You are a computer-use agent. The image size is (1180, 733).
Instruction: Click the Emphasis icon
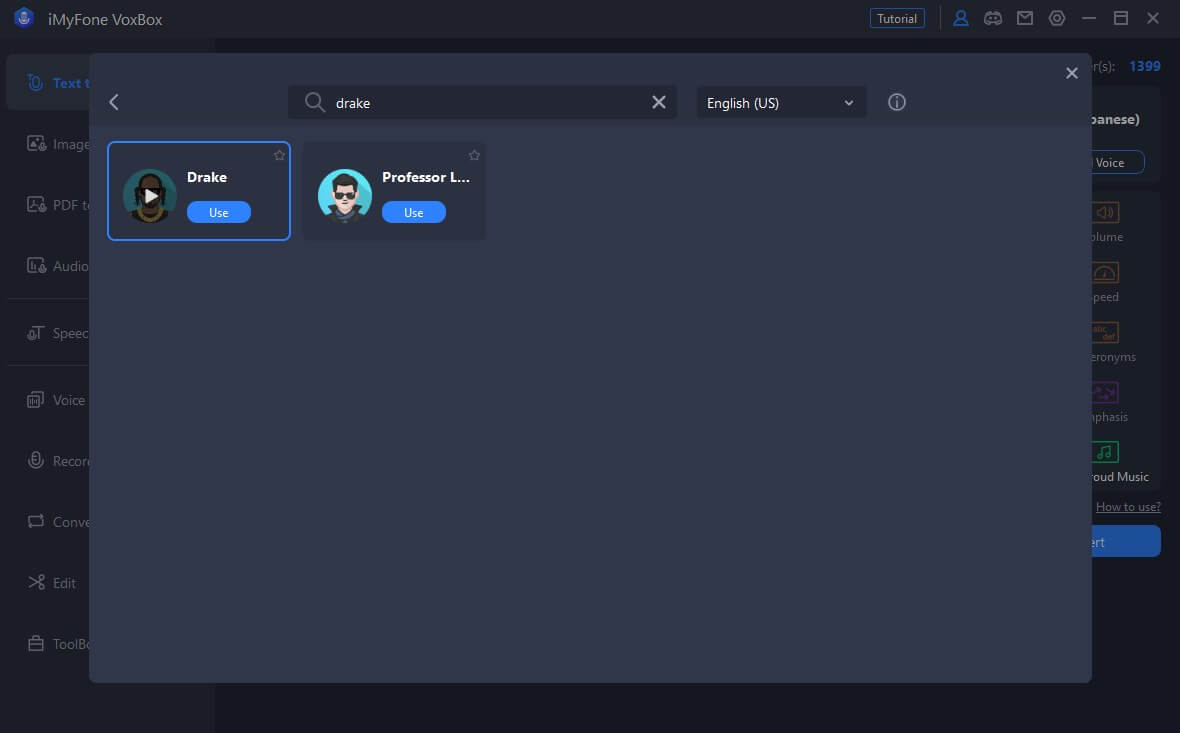coord(1105,392)
